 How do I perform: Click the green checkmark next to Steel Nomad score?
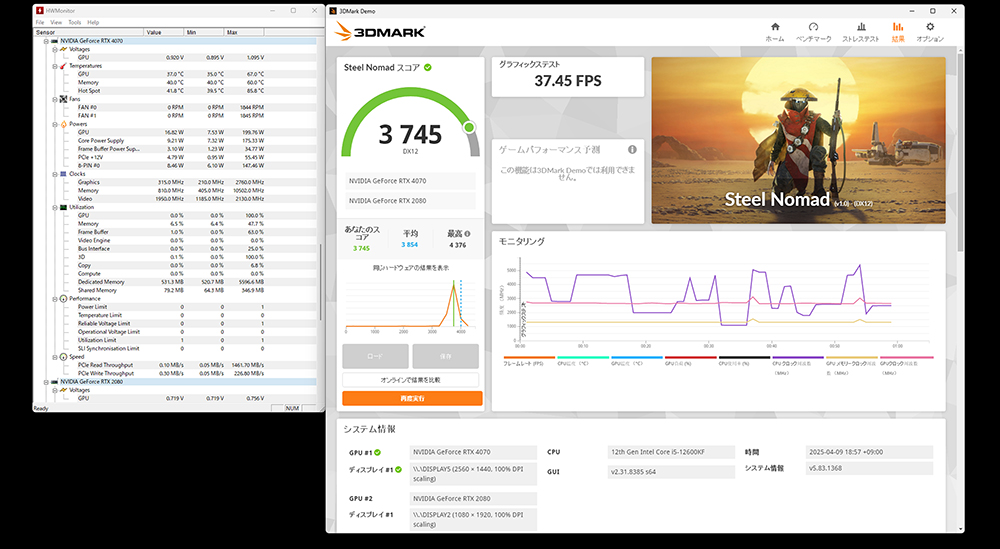[428, 67]
